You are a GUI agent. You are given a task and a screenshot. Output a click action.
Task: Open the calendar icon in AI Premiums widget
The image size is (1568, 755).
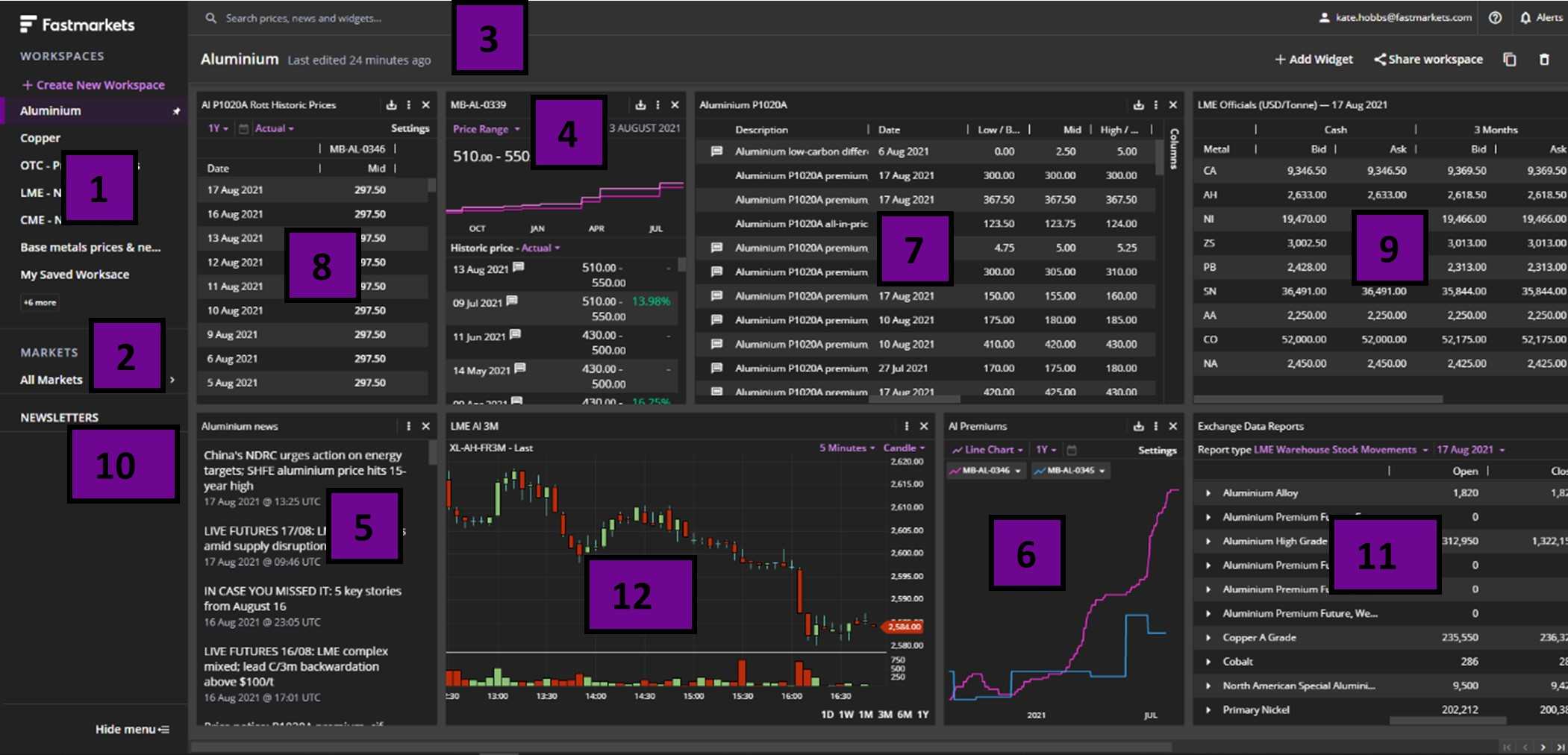click(x=1072, y=449)
